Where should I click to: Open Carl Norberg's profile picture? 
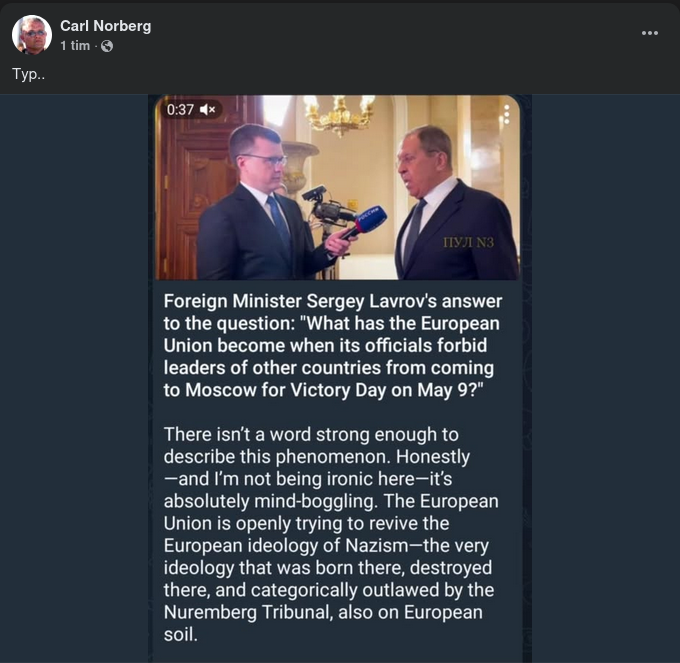click(32, 35)
